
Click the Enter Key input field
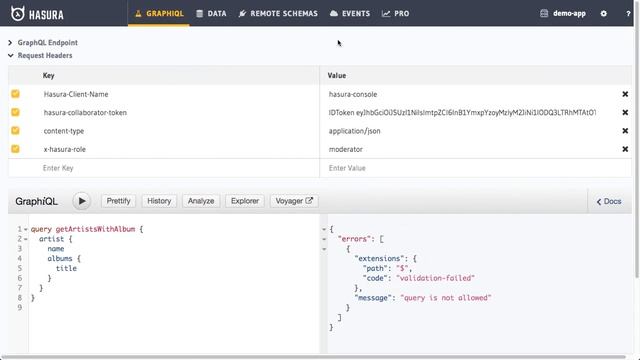pyautogui.click(x=180, y=168)
